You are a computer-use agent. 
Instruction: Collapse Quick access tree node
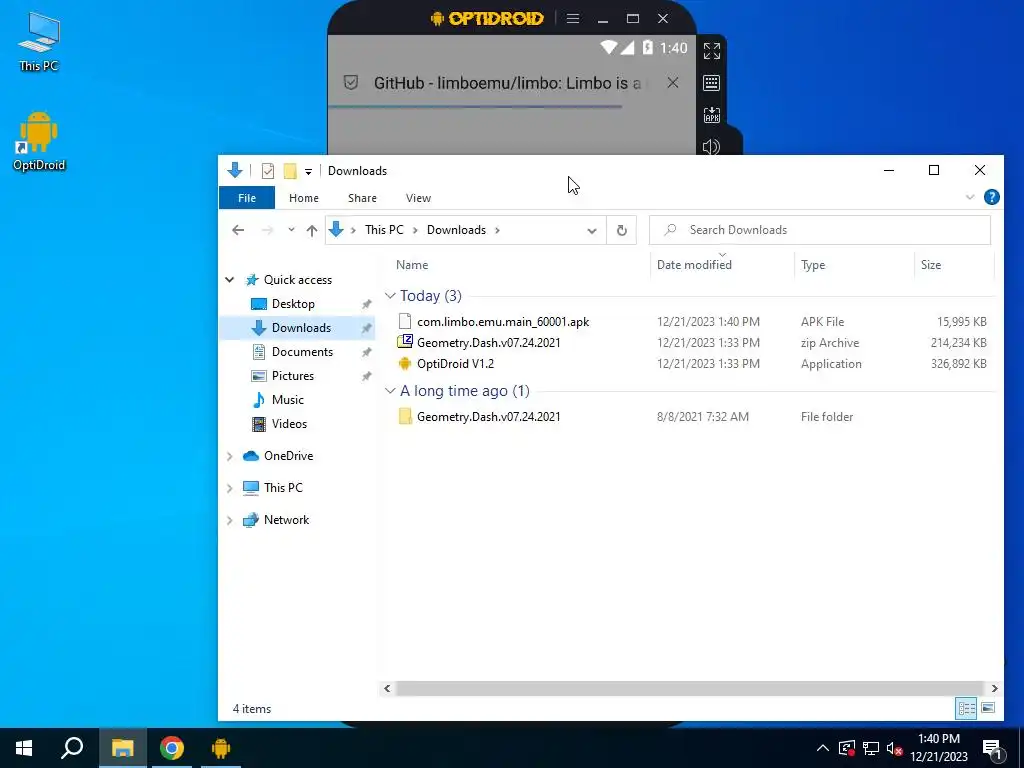230,280
